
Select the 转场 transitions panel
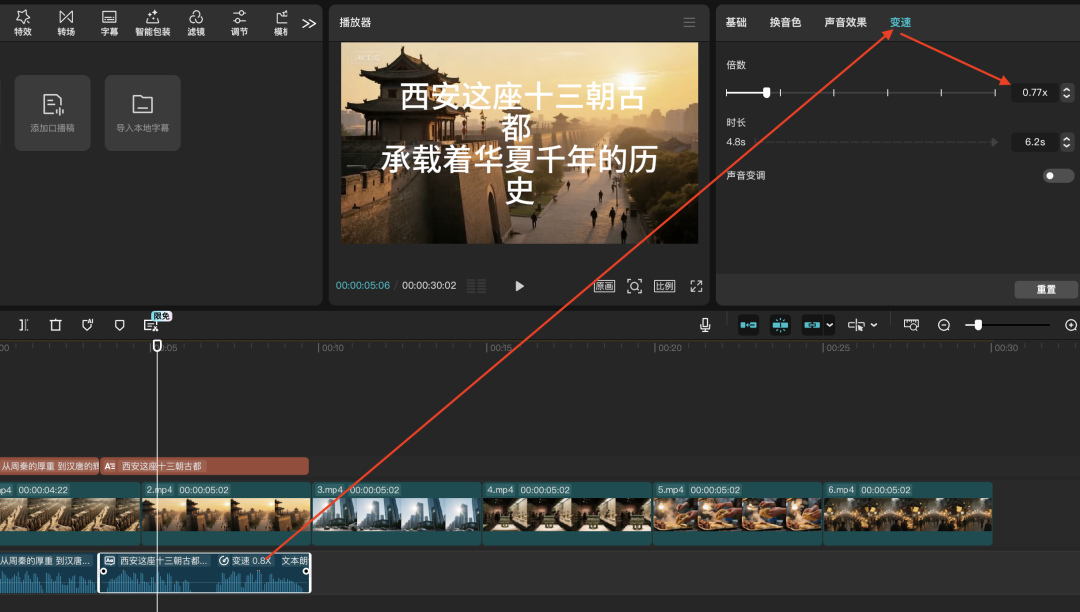[65, 22]
